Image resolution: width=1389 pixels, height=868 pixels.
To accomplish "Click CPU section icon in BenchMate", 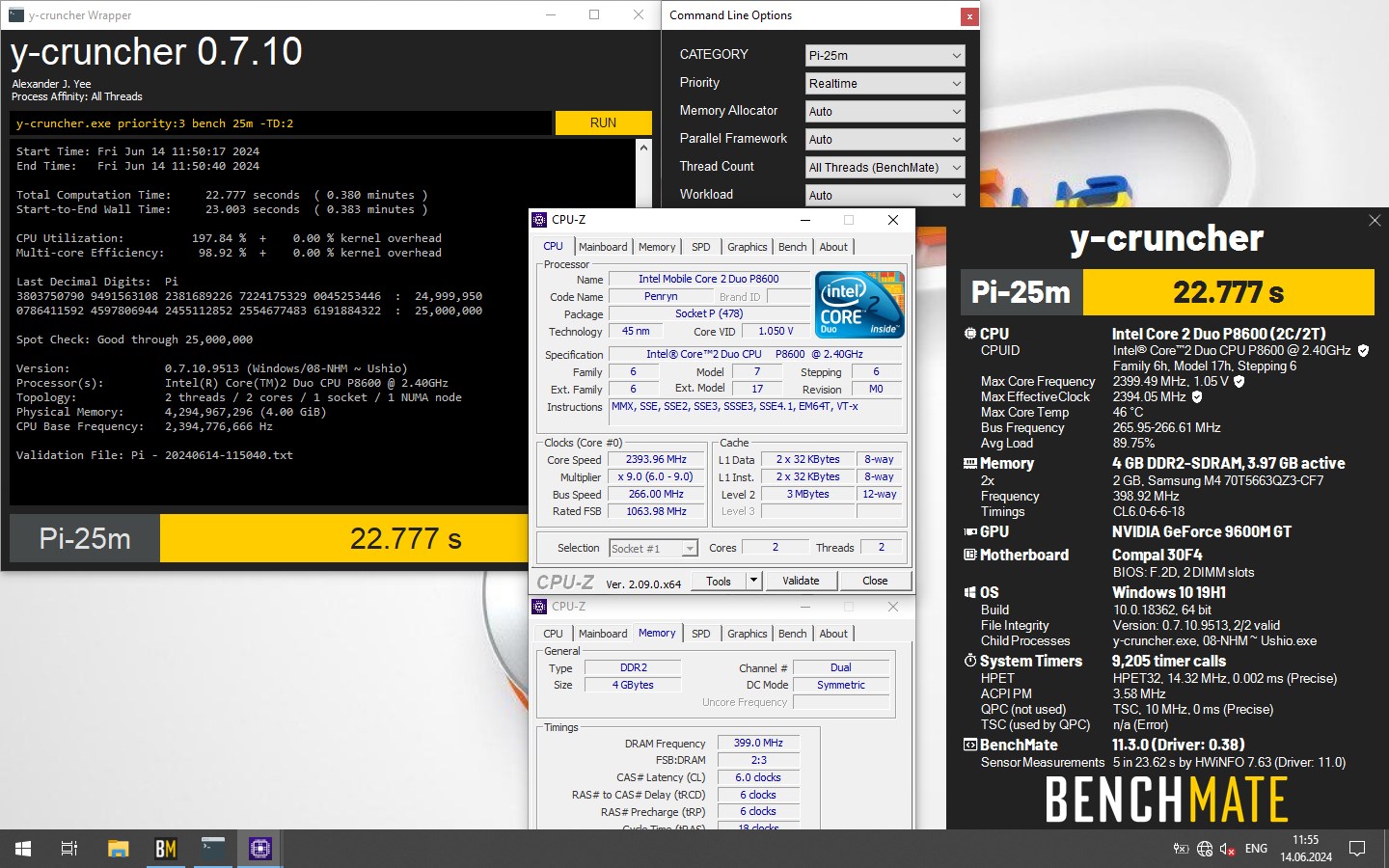I will [970, 334].
